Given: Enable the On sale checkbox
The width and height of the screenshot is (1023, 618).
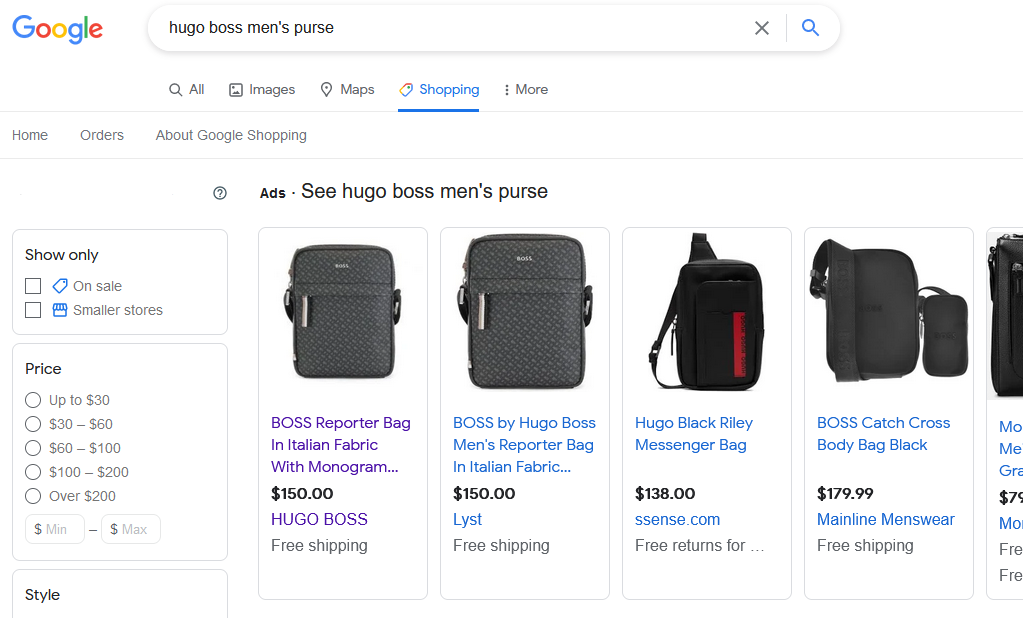Looking at the screenshot, I should point(33,286).
